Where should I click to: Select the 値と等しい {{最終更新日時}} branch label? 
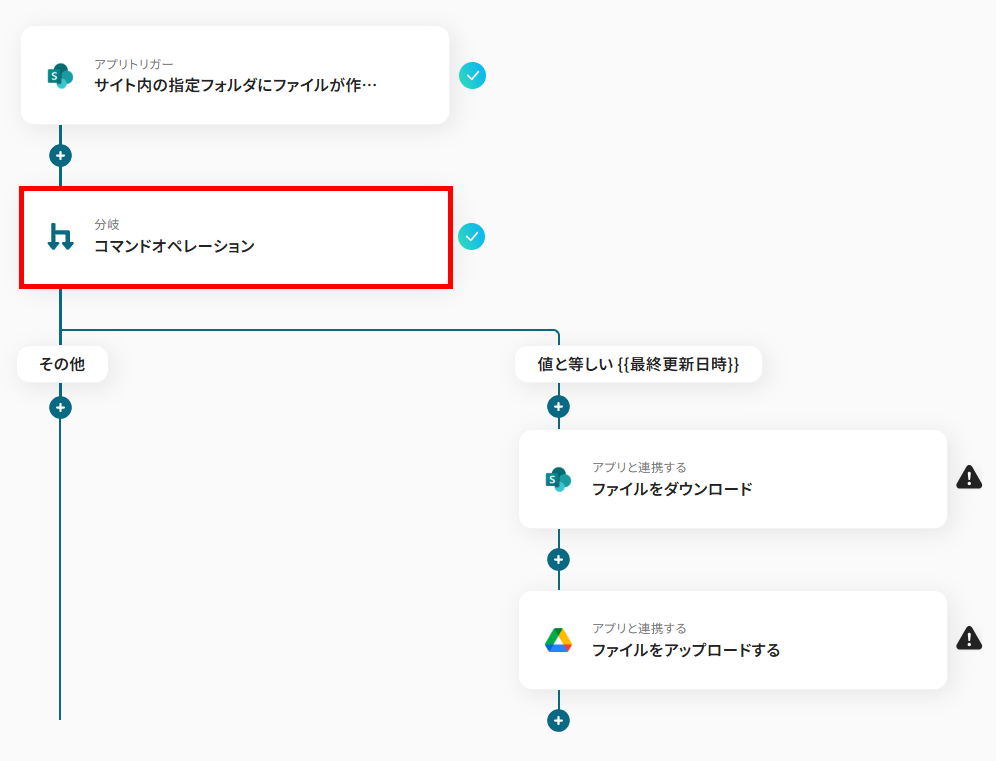click(638, 364)
